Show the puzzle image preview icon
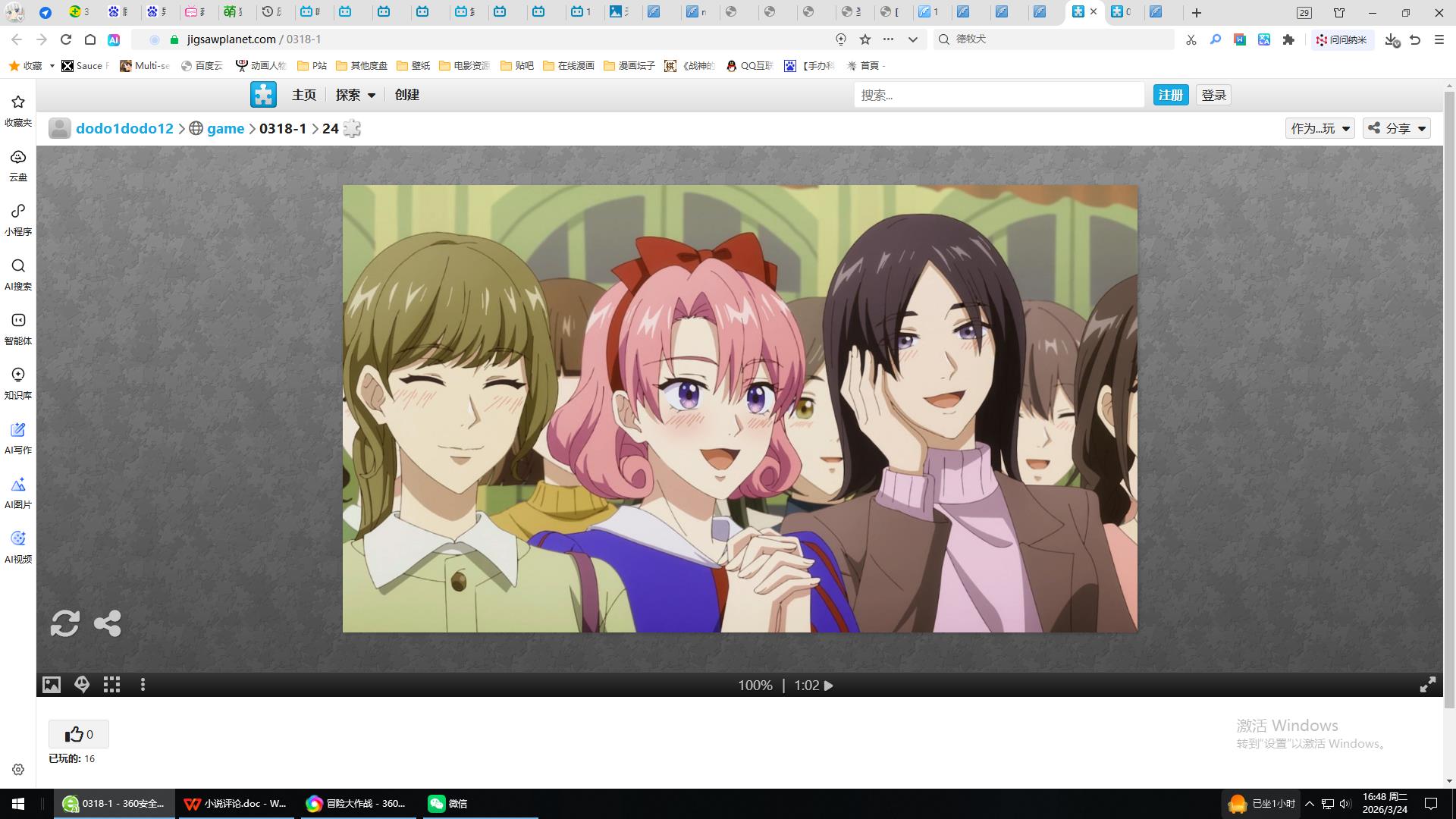 click(x=51, y=685)
